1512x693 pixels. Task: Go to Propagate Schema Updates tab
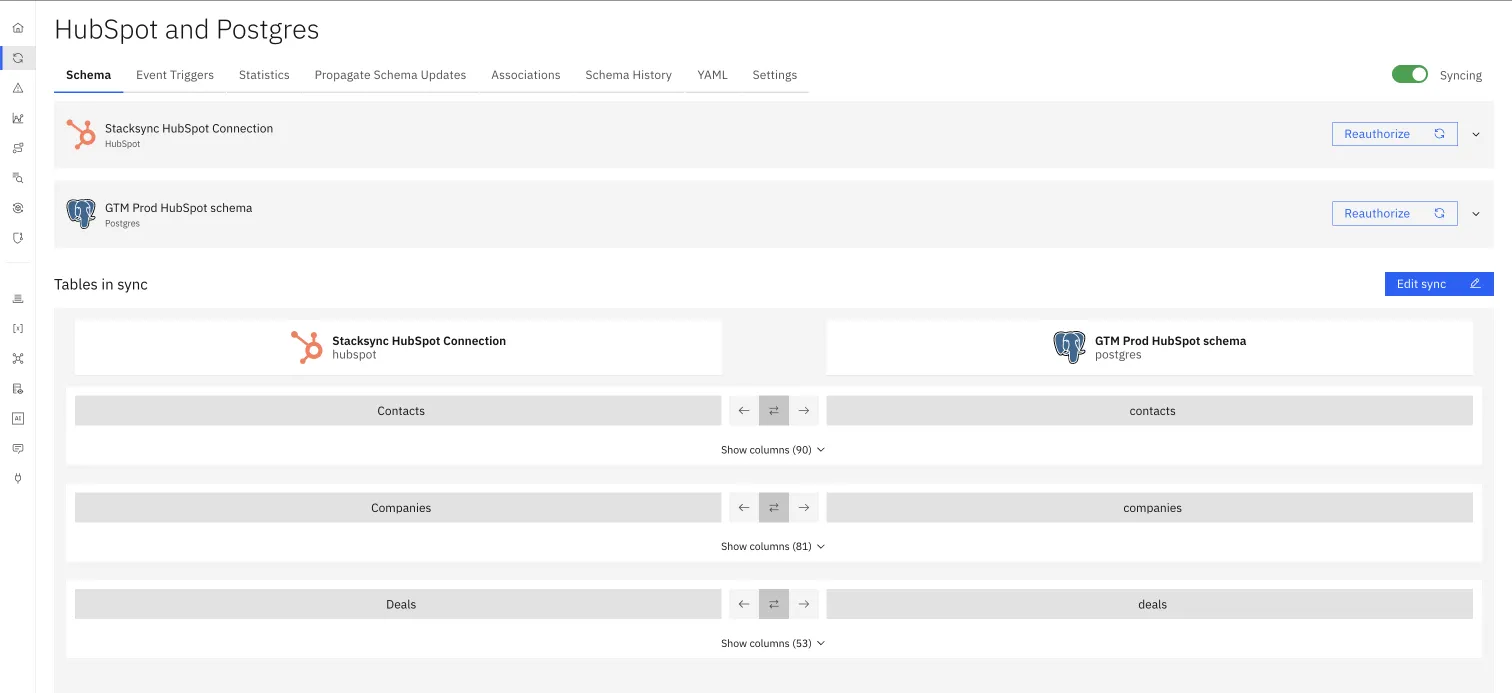(390, 75)
